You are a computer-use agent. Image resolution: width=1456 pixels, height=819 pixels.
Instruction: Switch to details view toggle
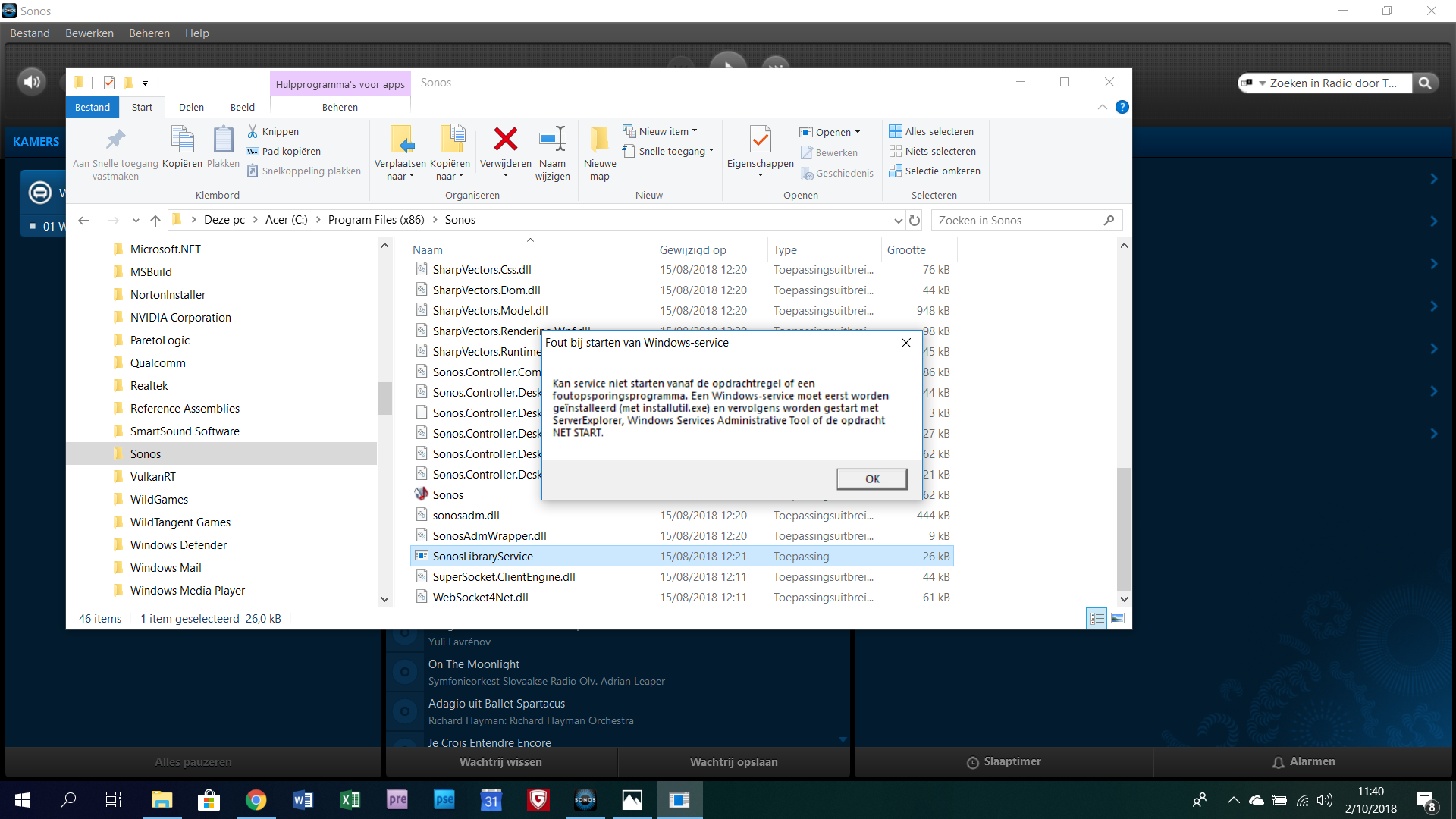[x=1097, y=619]
